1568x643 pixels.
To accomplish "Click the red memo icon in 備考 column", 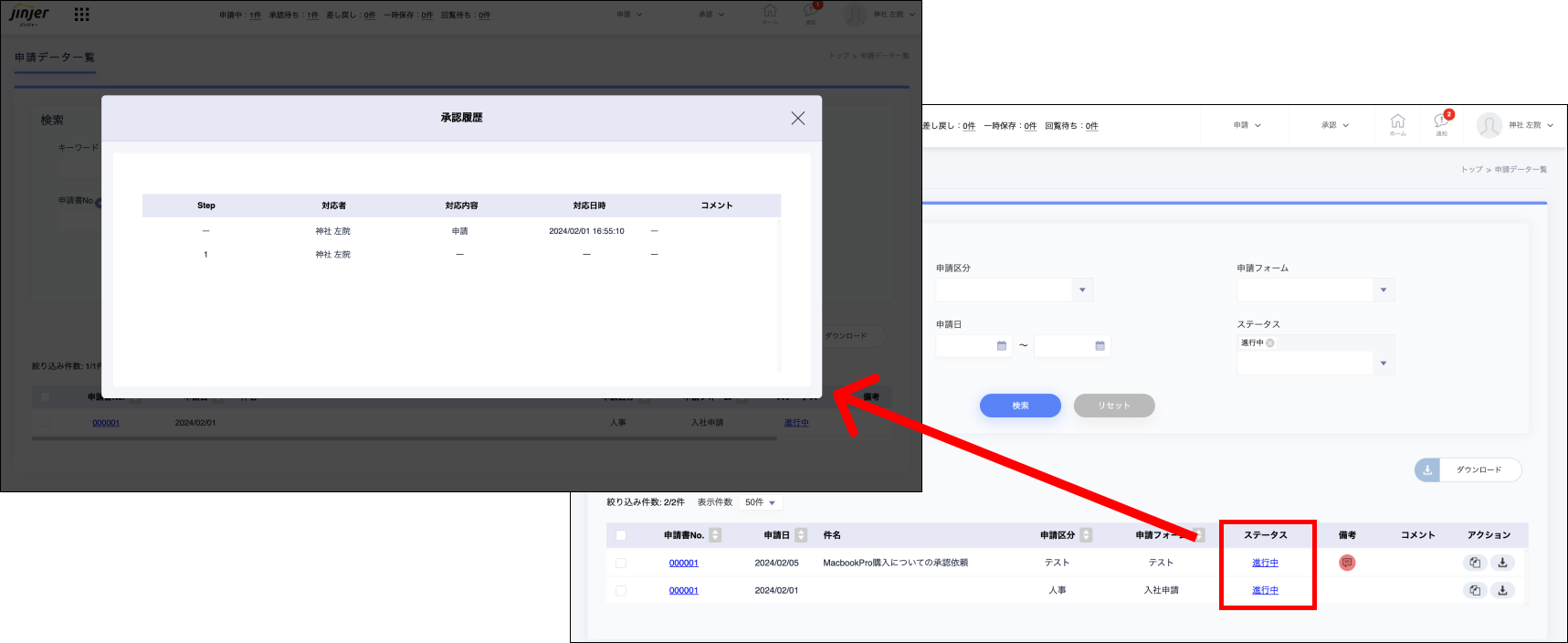I will (1347, 563).
